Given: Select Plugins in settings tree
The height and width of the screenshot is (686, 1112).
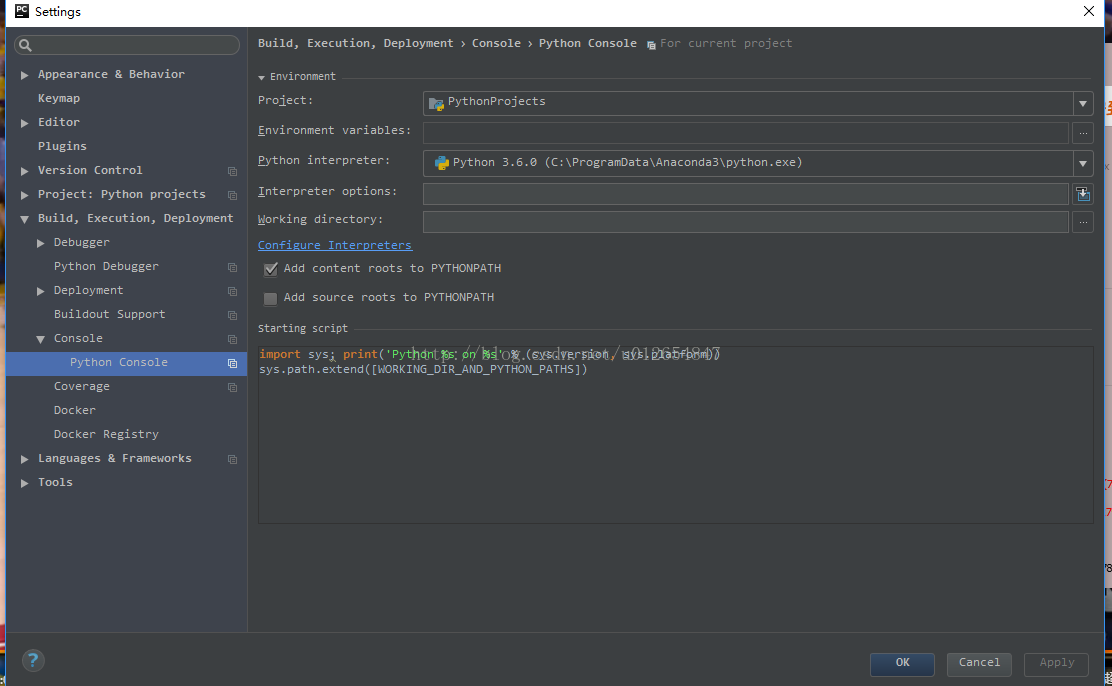Looking at the screenshot, I should coord(62,146).
